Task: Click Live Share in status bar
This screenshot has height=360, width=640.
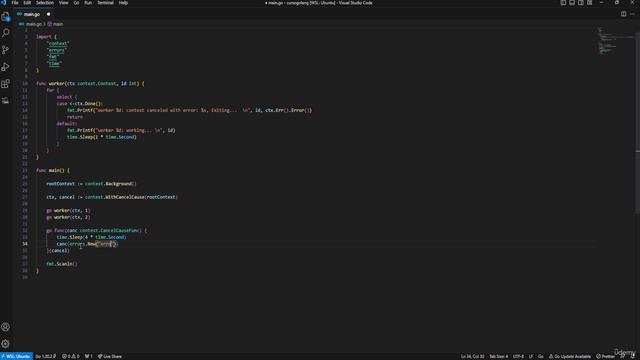Action: (x=110, y=356)
